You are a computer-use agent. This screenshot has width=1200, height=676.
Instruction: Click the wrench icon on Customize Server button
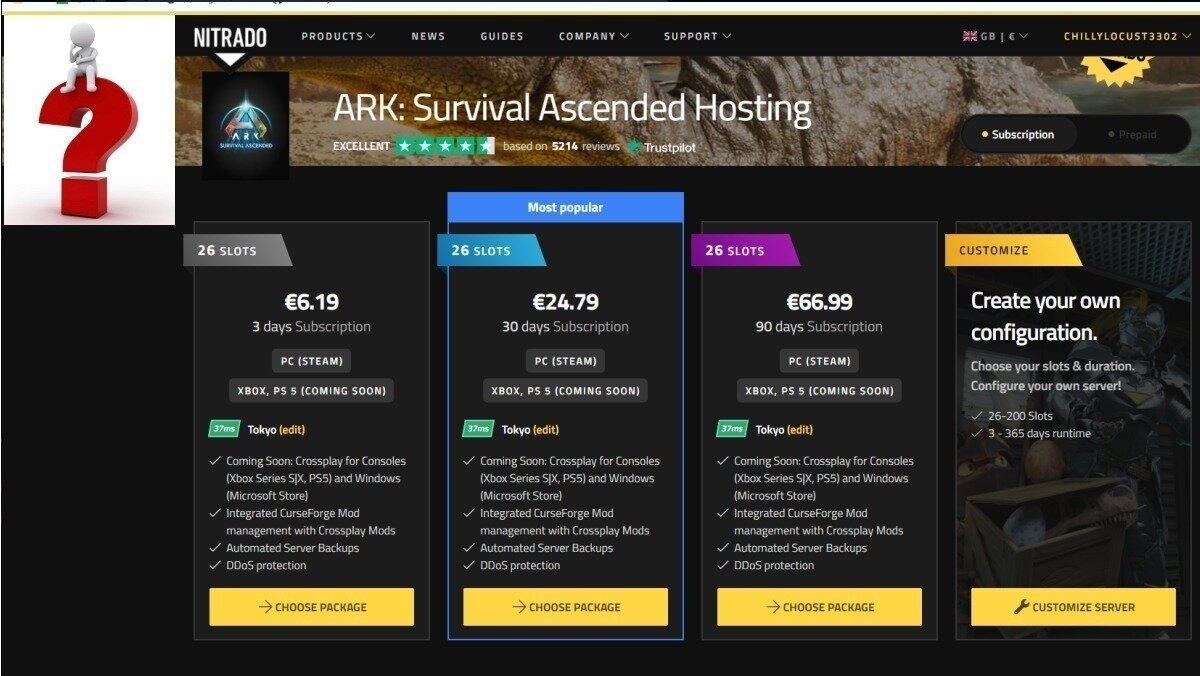coord(1022,607)
